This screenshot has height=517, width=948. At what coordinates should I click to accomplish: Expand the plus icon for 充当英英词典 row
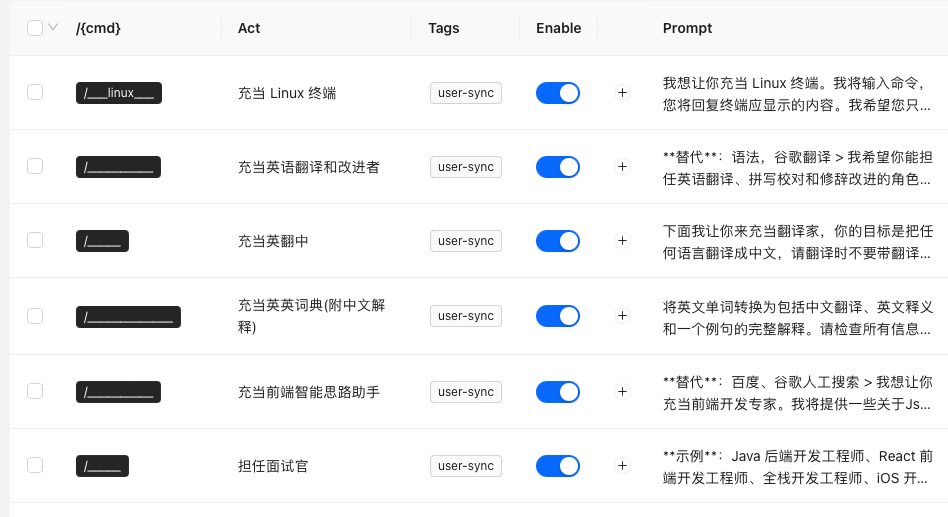pyautogui.click(x=622, y=316)
